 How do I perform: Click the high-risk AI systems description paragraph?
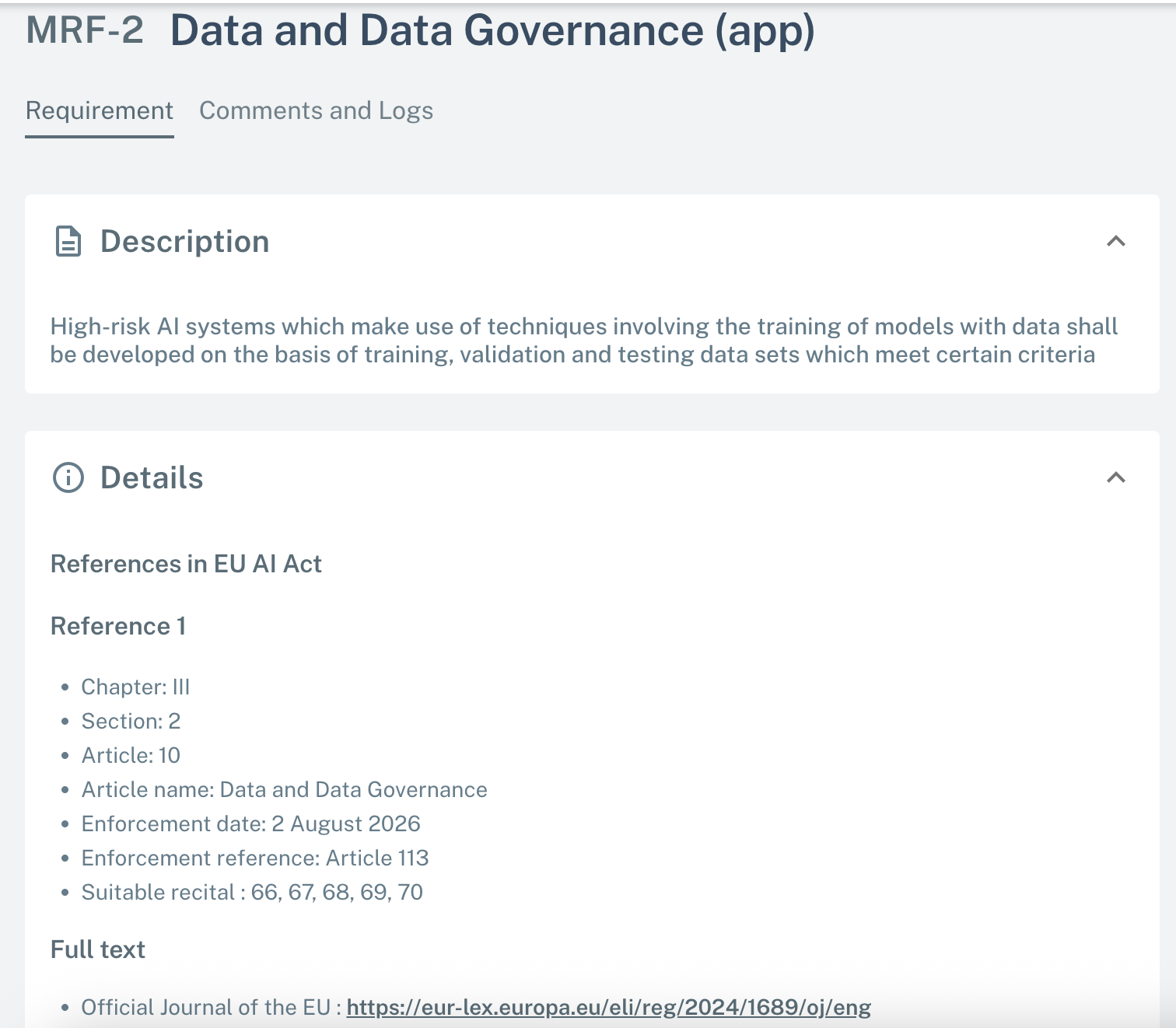[583, 340]
